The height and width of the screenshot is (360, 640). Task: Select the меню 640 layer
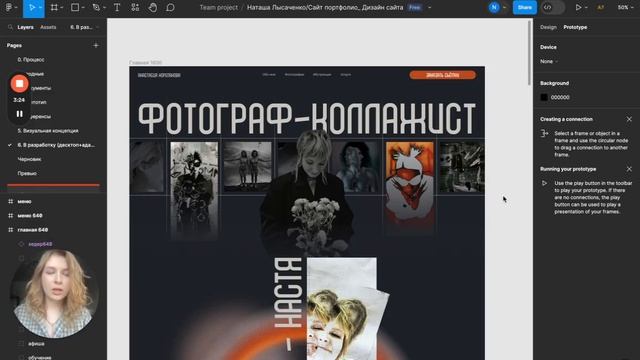pyautogui.click(x=30, y=216)
